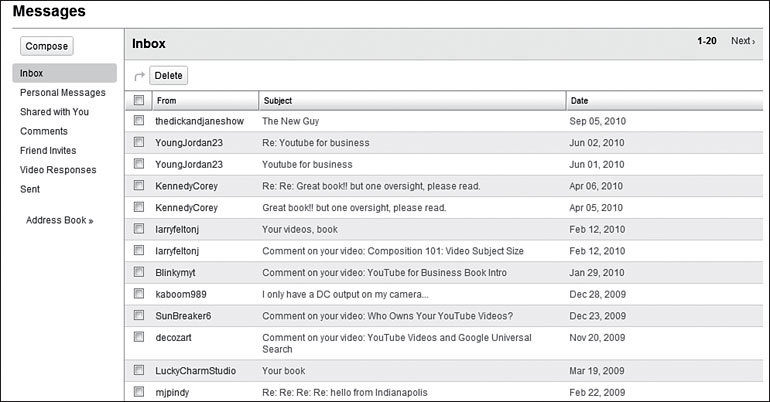Open 'Your book' message subject
770x402 pixels.
coord(283,371)
